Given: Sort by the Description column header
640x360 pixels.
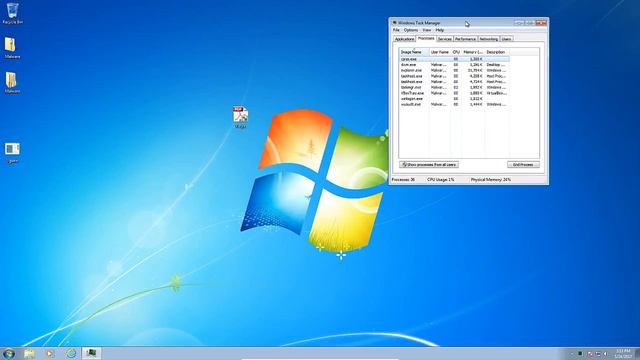Looking at the screenshot, I should pyautogui.click(x=497, y=52).
